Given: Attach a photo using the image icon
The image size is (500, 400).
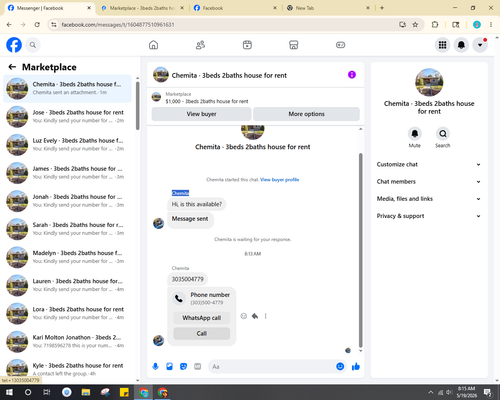Looking at the screenshot, I should (x=169, y=367).
